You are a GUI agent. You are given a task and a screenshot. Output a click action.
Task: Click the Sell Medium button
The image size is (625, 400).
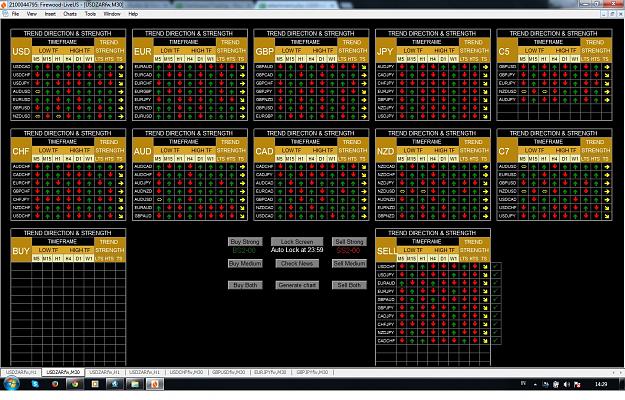pos(349,263)
